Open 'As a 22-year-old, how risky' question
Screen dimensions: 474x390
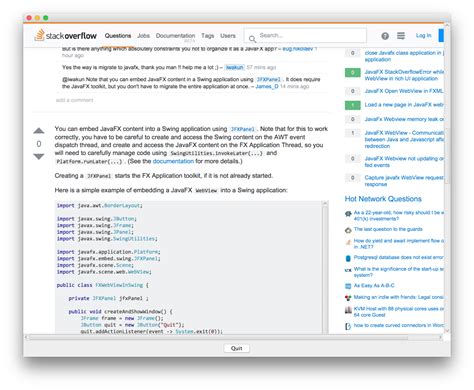399,215
